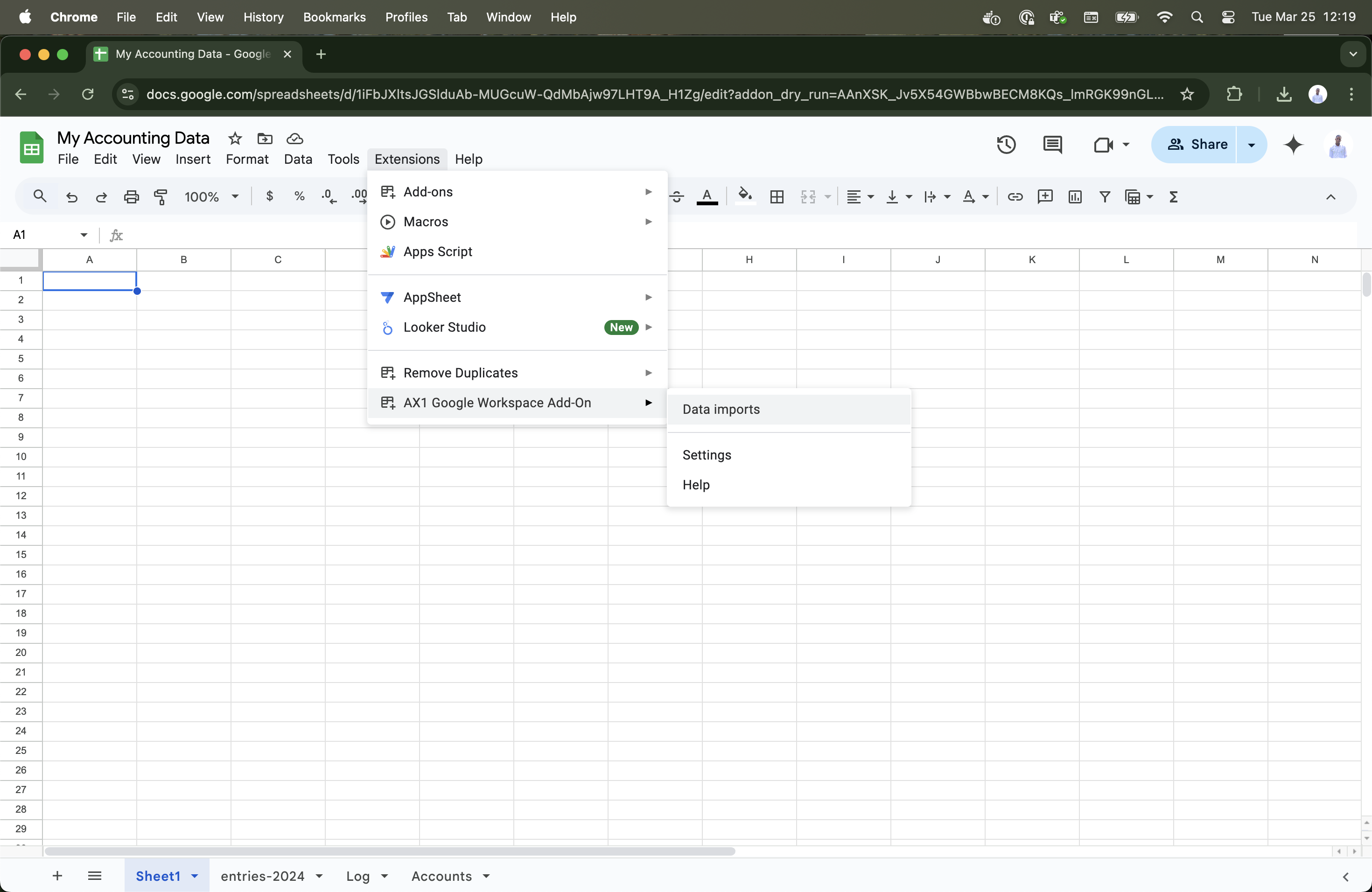This screenshot has width=1372, height=892.
Task: Add the spreadsheet to starred
Action: click(234, 138)
